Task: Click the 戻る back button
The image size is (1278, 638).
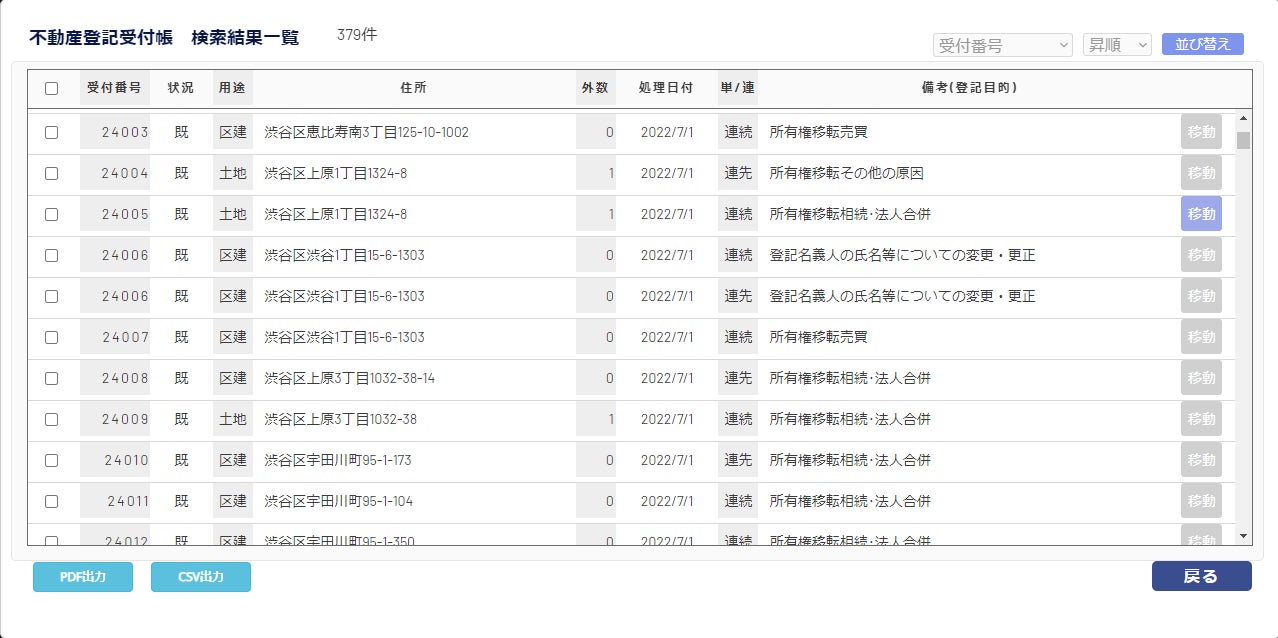Action: [x=1201, y=576]
